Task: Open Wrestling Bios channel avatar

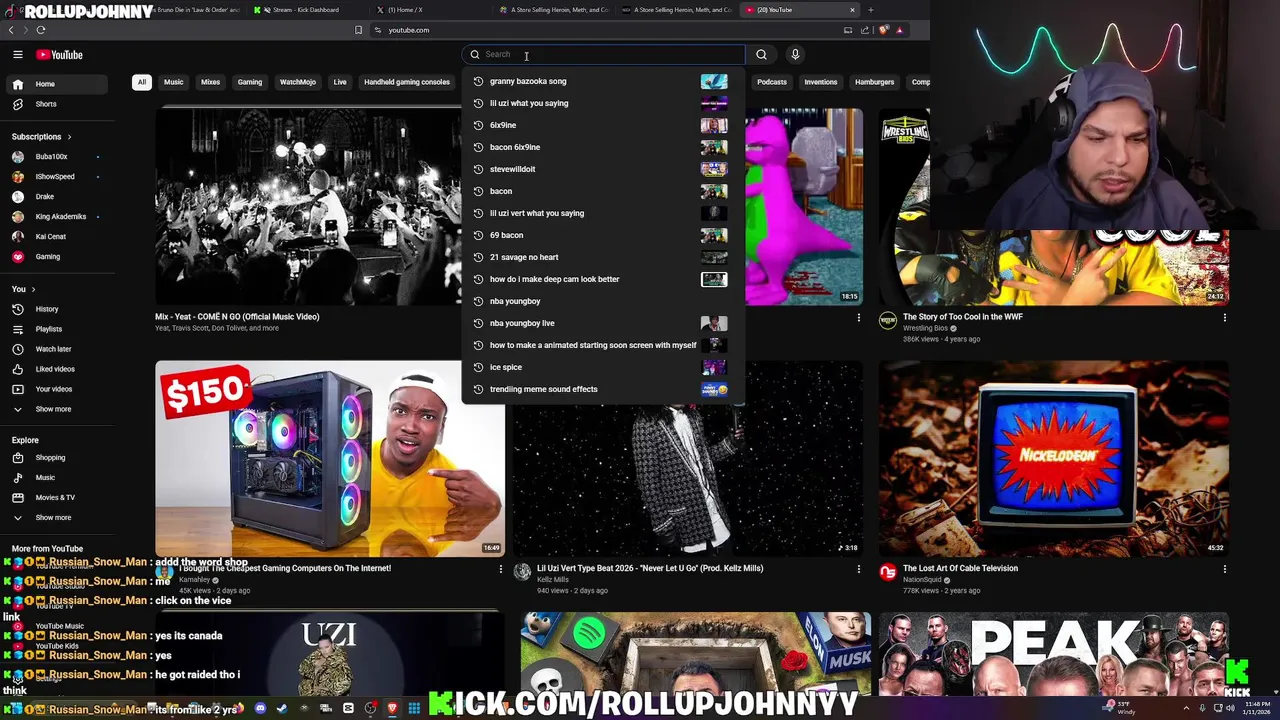Action: point(888,320)
